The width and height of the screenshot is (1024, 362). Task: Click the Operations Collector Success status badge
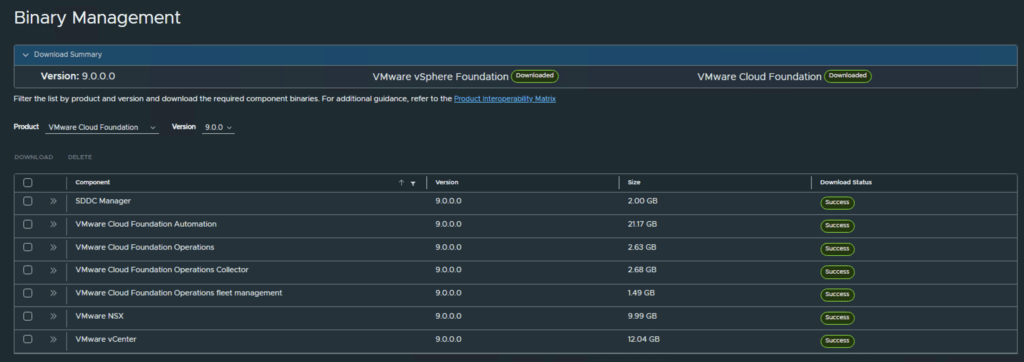tap(837, 272)
